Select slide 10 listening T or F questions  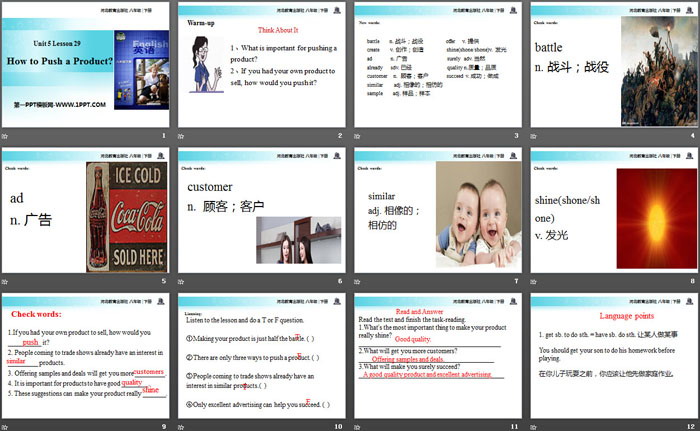click(262, 356)
